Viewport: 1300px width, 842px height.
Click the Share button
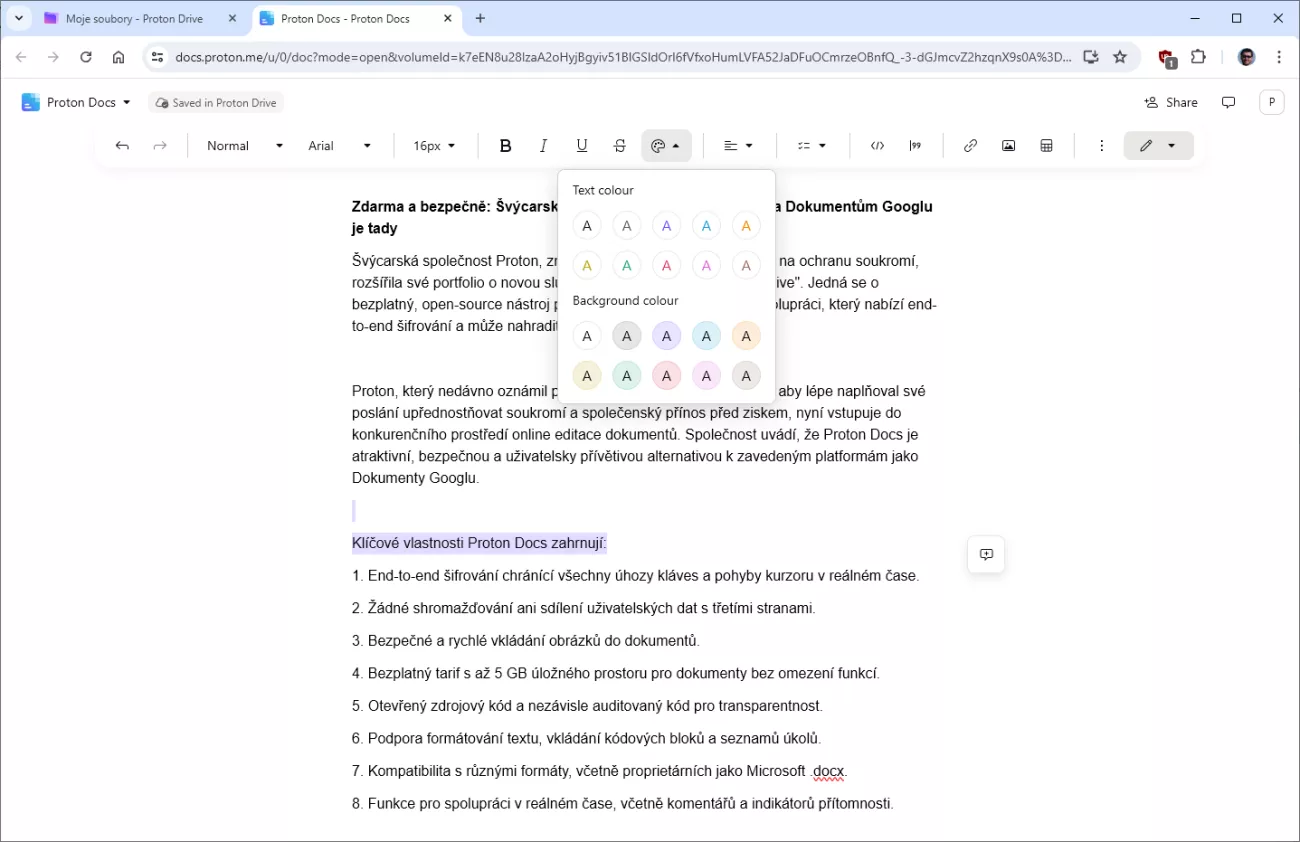(1170, 102)
